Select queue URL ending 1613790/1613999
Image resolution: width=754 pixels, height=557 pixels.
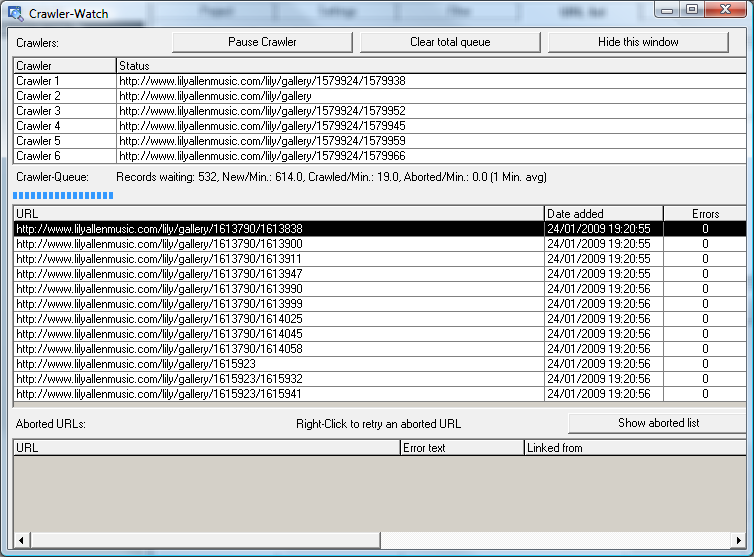pyautogui.click(x=380, y=304)
